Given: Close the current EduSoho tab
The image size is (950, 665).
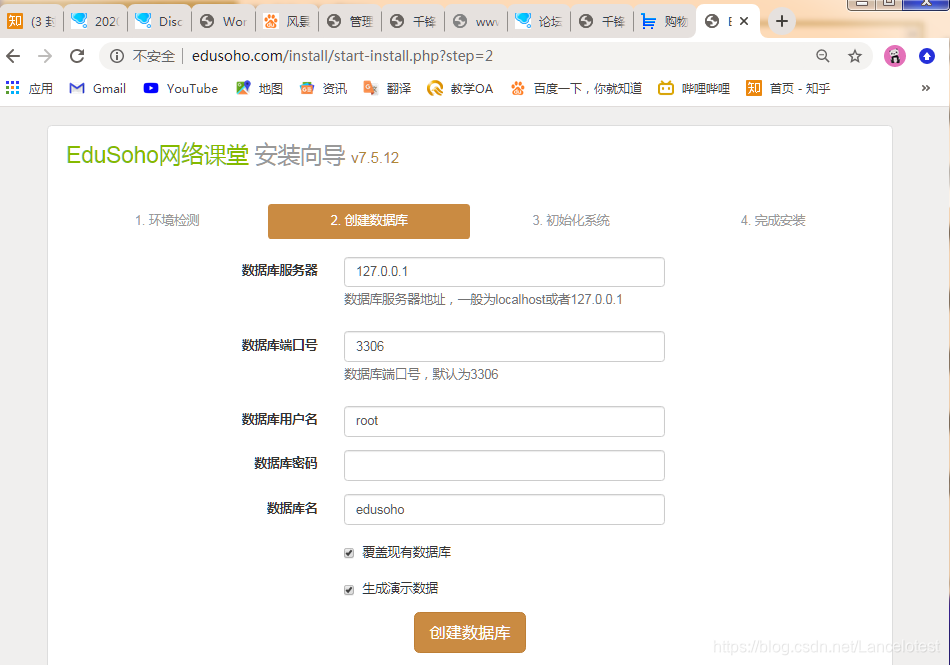Looking at the screenshot, I should click(744, 21).
